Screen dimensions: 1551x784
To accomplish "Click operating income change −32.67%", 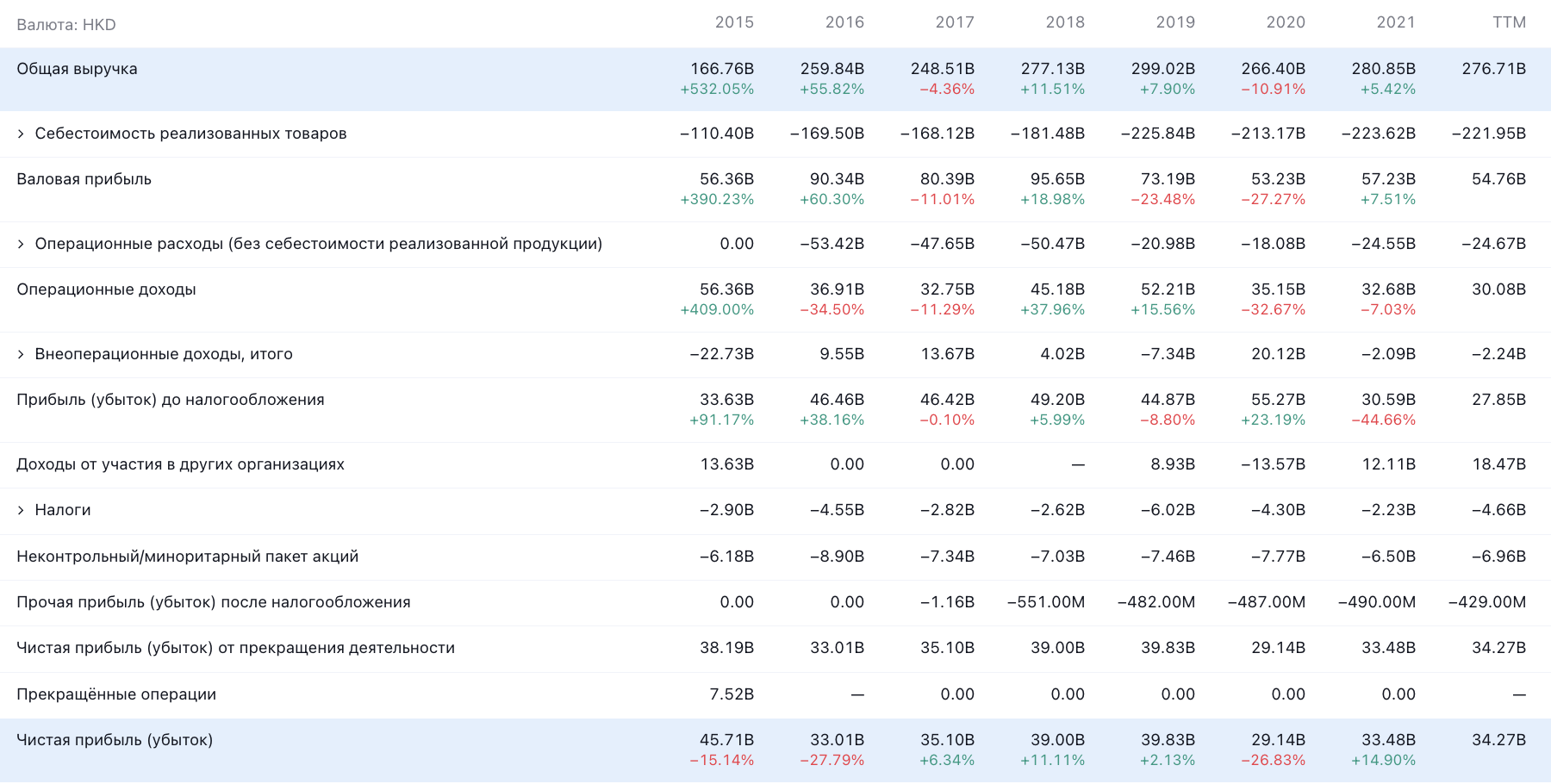I will [1274, 310].
